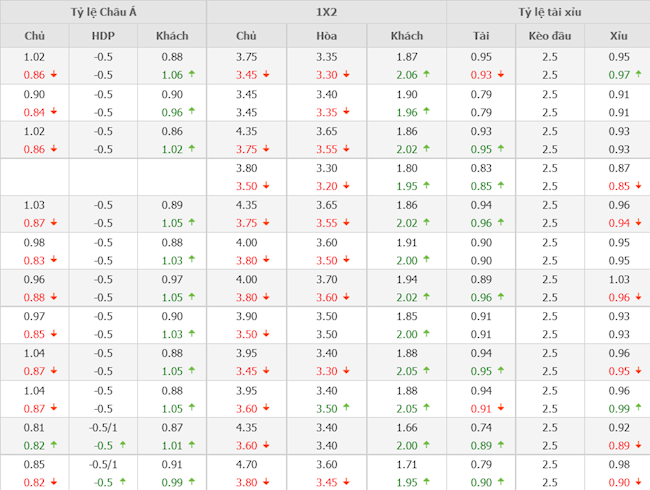This screenshot has height=490, width=650.
Task: Click the red down arrow beside 0.84
Action: [x=54, y=112]
